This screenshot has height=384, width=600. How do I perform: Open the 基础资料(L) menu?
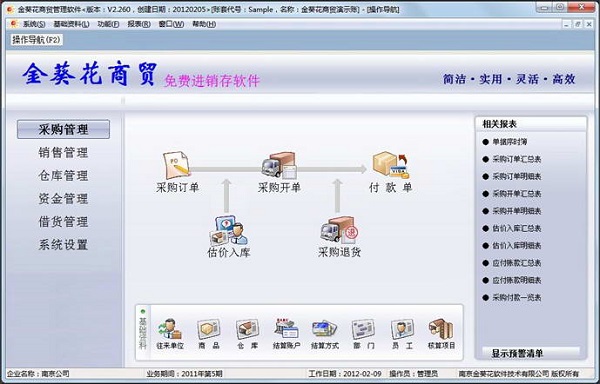click(x=71, y=24)
